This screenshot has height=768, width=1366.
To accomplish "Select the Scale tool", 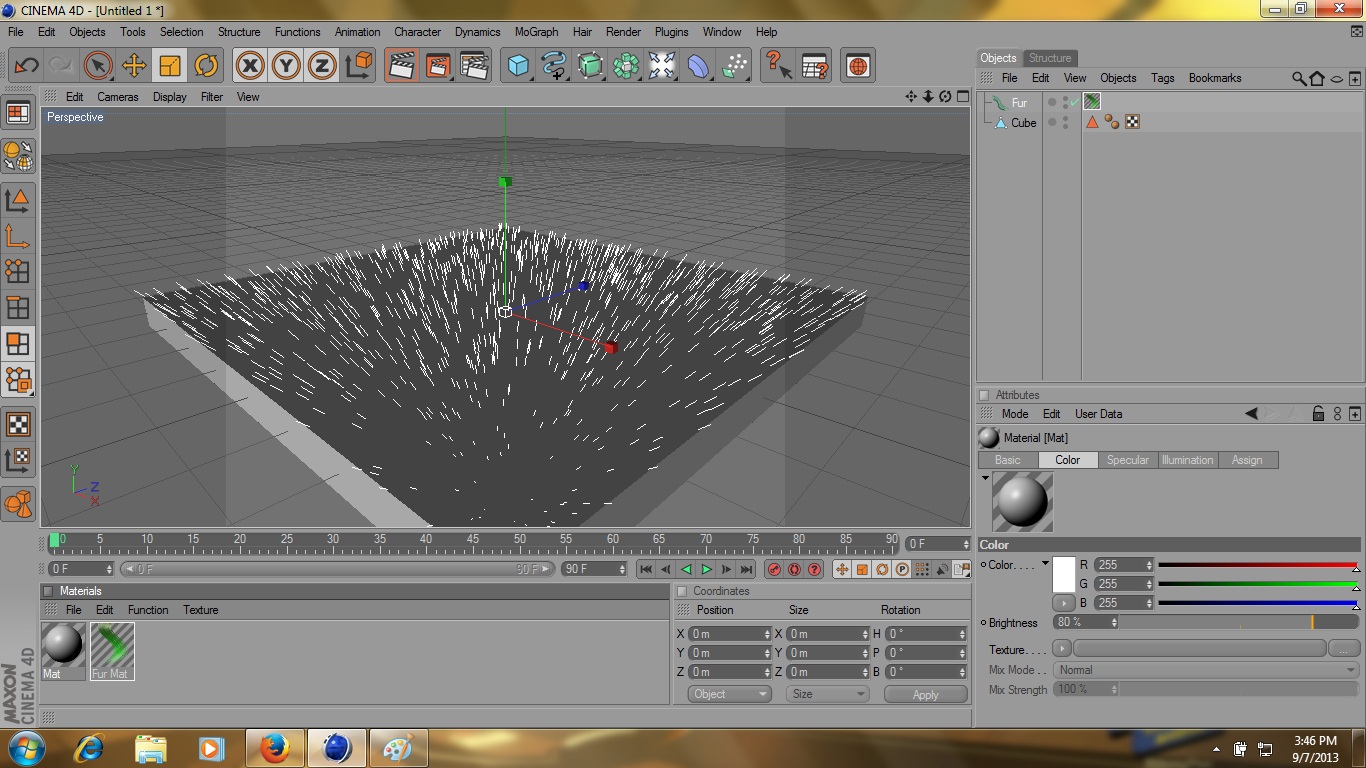I will pos(170,66).
